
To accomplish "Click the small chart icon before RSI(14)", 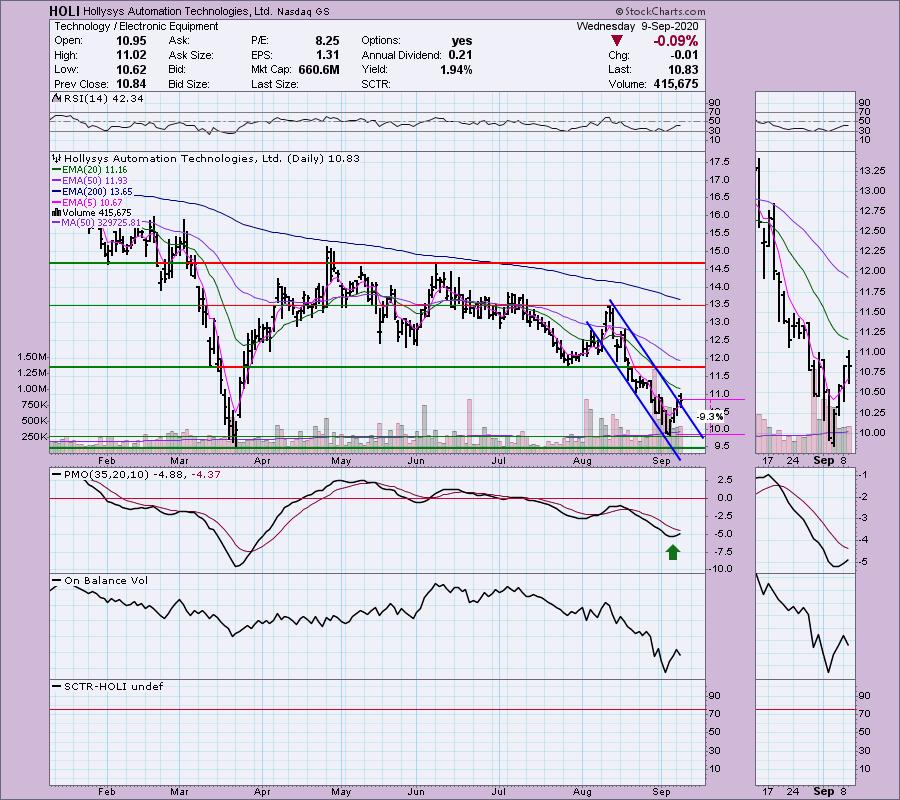I will pos(56,98).
